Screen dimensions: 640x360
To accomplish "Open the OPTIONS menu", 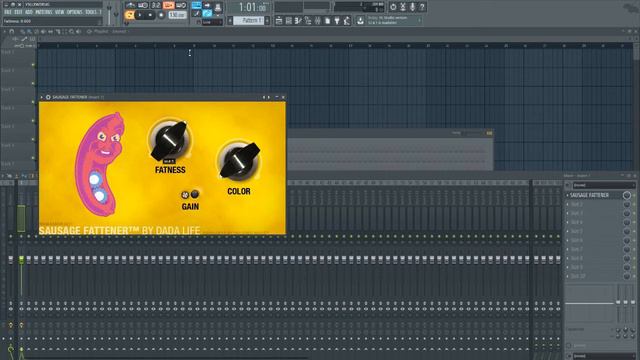I will coord(74,12).
